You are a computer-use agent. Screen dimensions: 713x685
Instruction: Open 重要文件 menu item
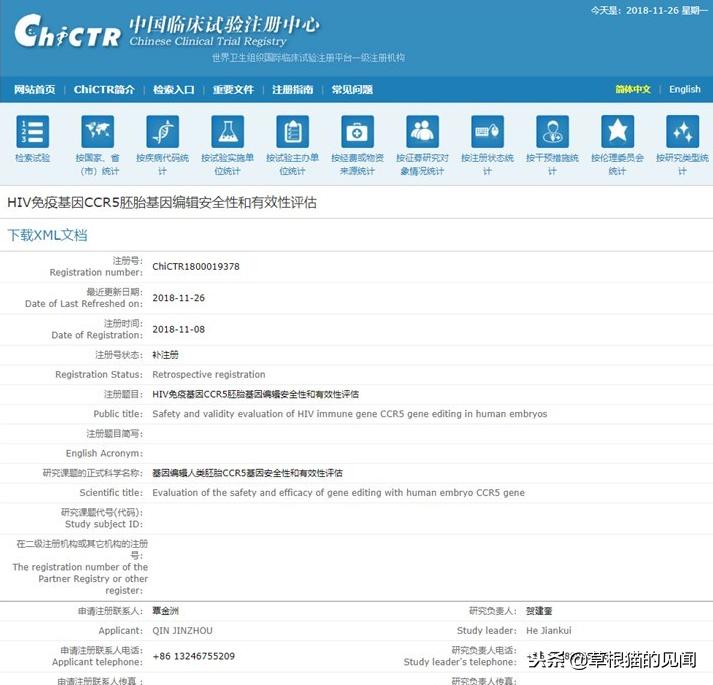(233, 90)
